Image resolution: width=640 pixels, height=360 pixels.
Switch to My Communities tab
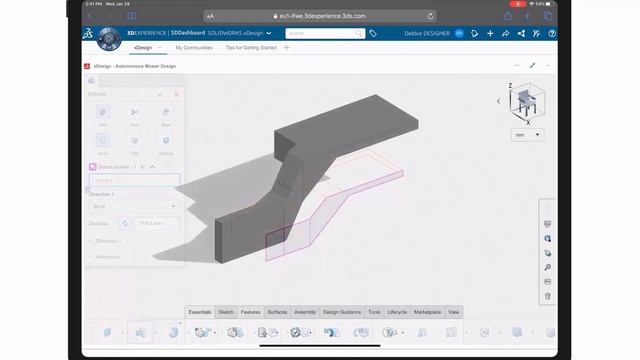tap(194, 48)
